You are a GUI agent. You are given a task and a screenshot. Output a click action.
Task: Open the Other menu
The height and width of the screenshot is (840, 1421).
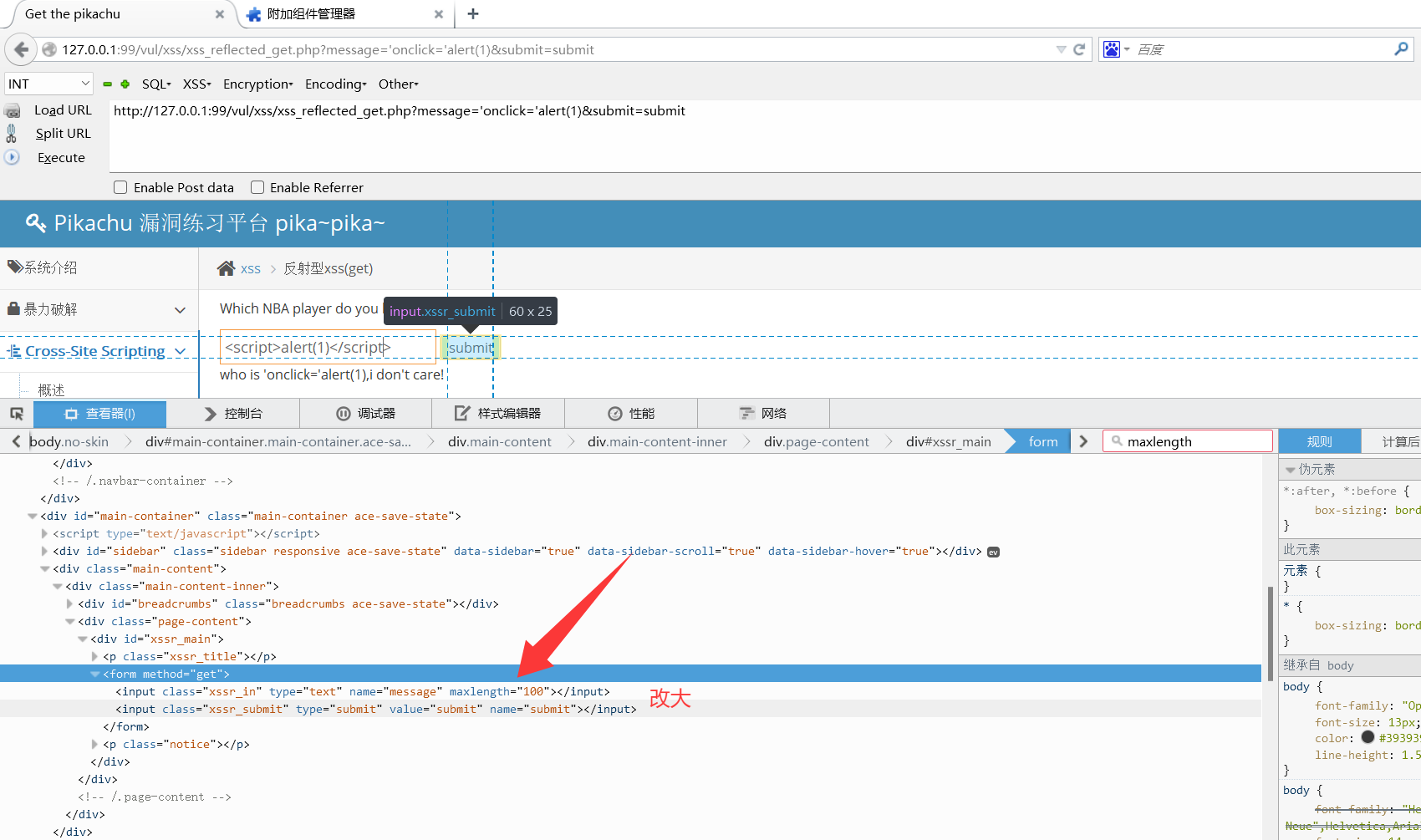click(399, 84)
